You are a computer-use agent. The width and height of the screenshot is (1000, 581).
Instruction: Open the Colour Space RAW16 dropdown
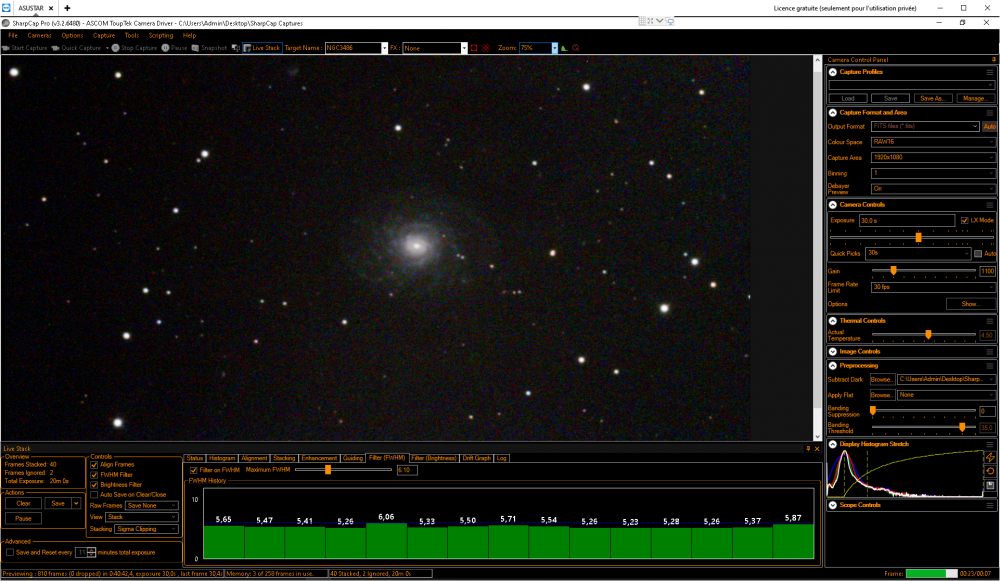pyautogui.click(x=933, y=142)
